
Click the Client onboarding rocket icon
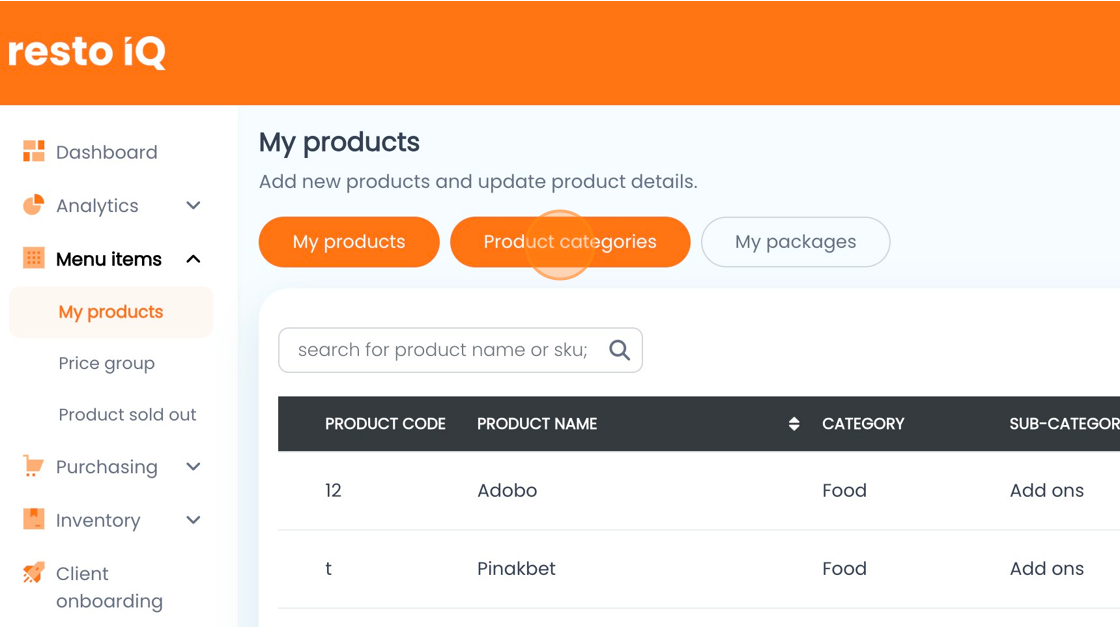34,572
